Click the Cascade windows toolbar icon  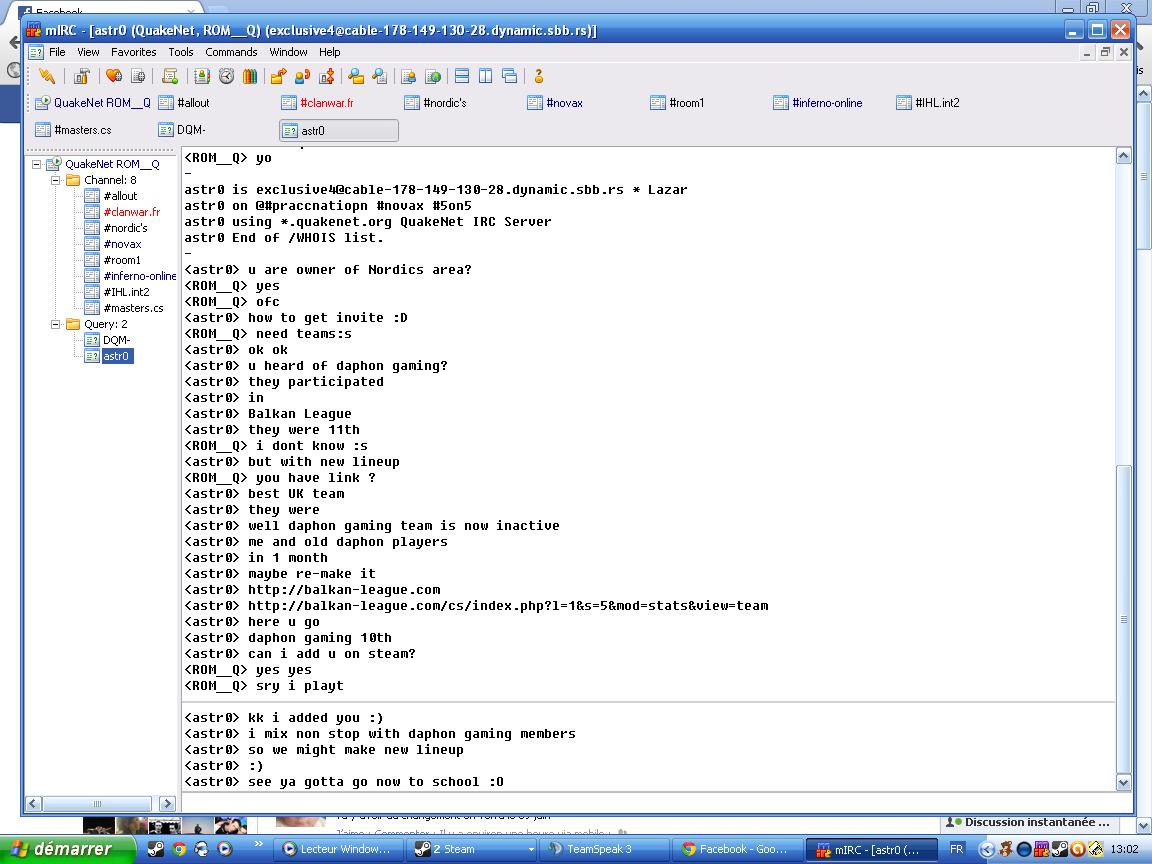coord(509,76)
